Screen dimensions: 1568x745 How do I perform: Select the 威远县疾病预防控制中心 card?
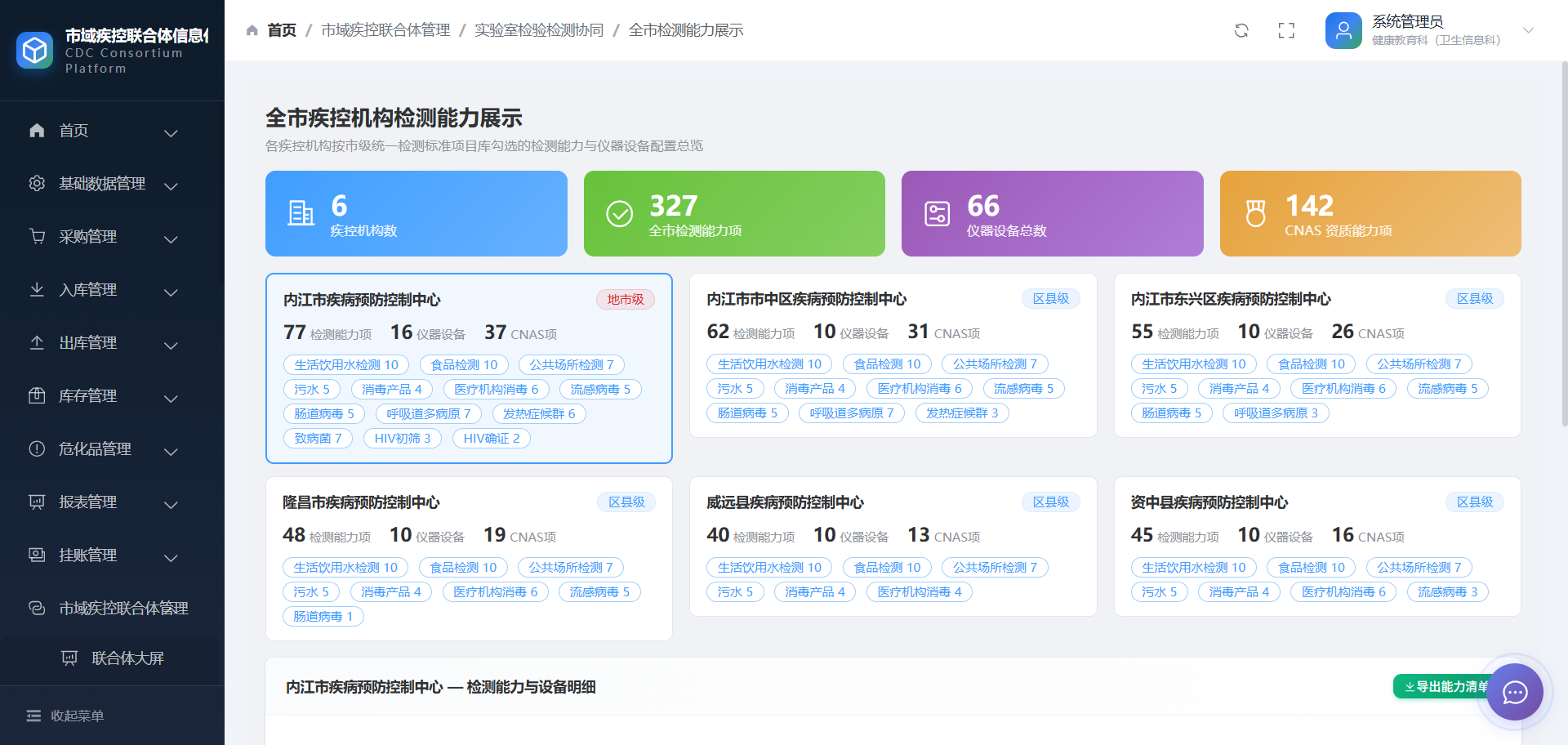click(893, 546)
